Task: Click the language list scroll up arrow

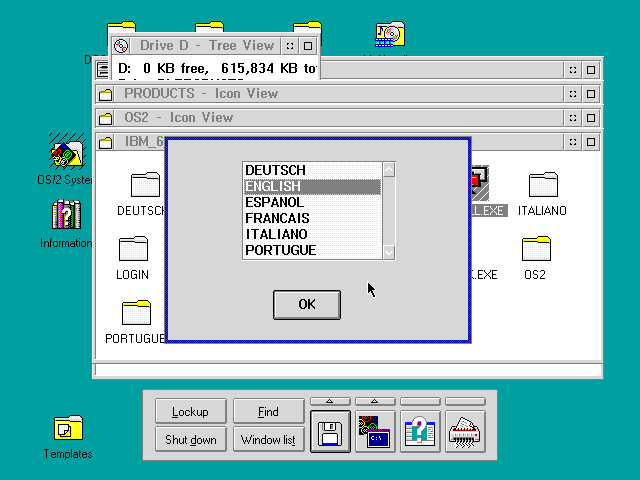Action: click(x=389, y=170)
